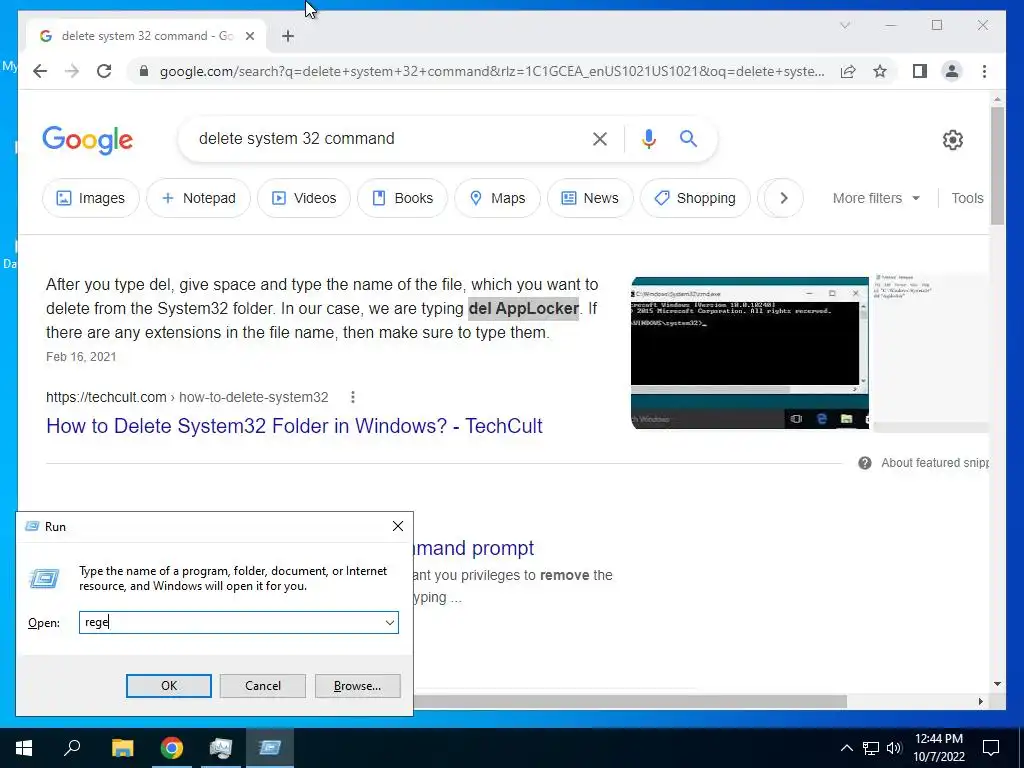Close the Run dialog window

click(398, 526)
